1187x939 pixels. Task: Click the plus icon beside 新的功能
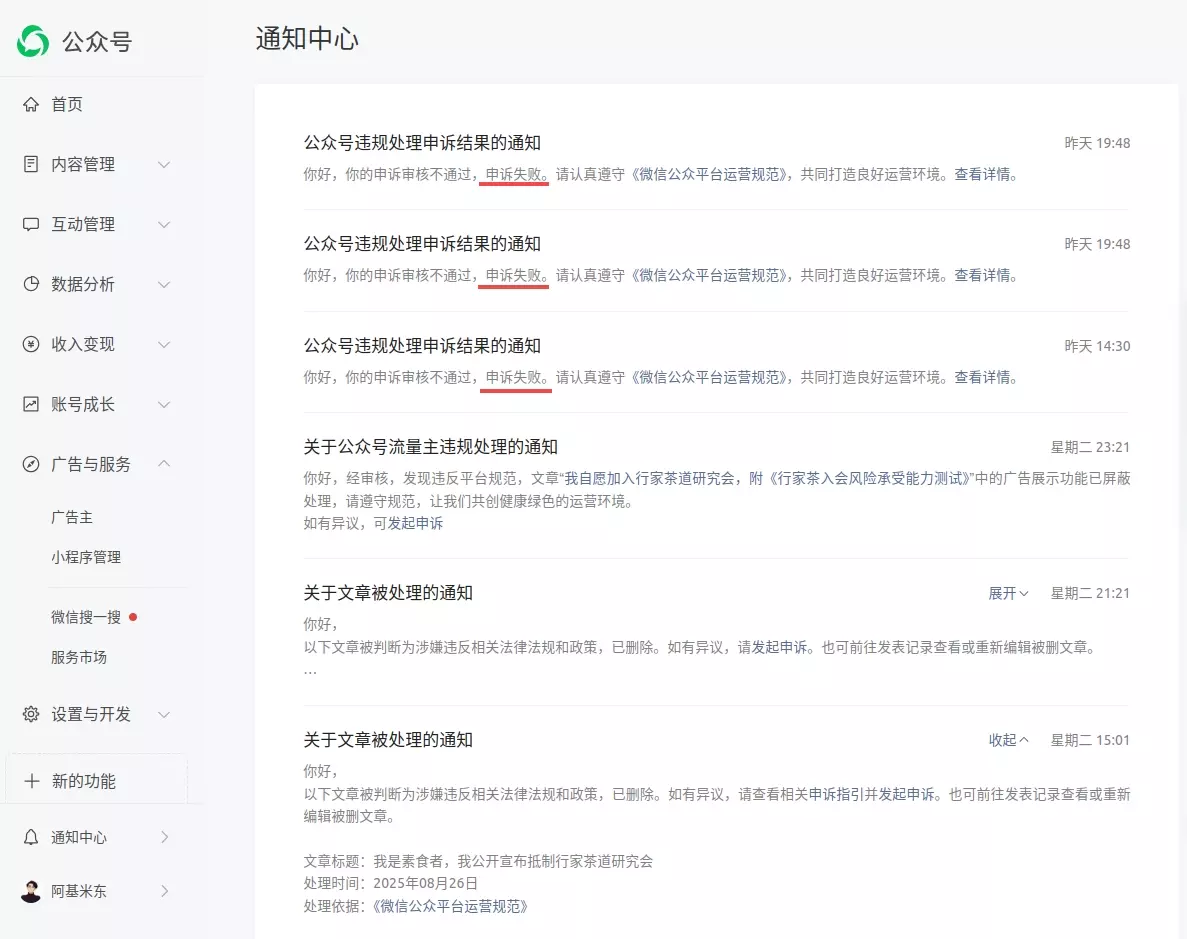pos(32,781)
